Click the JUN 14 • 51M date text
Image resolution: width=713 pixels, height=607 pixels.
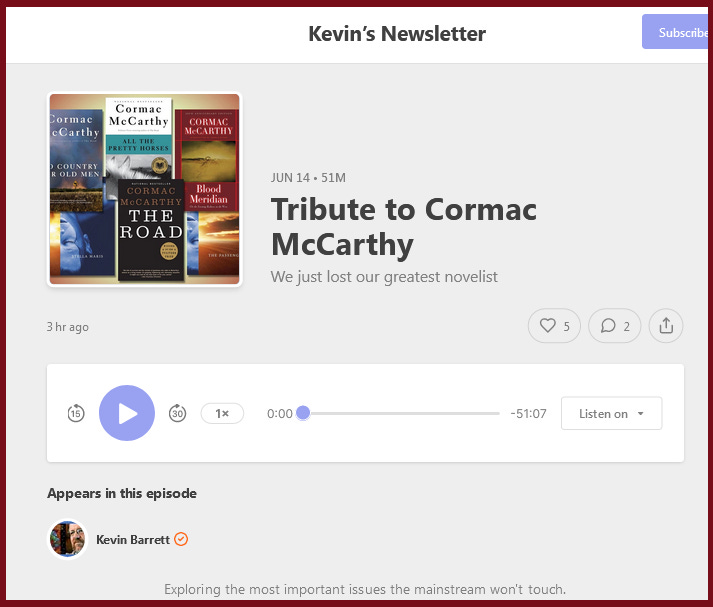pos(308,178)
